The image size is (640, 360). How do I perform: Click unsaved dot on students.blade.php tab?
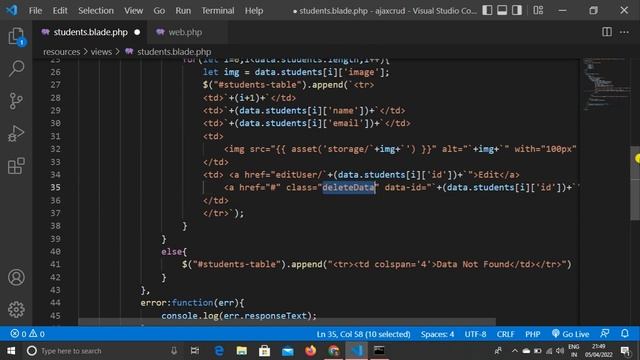(x=137, y=32)
